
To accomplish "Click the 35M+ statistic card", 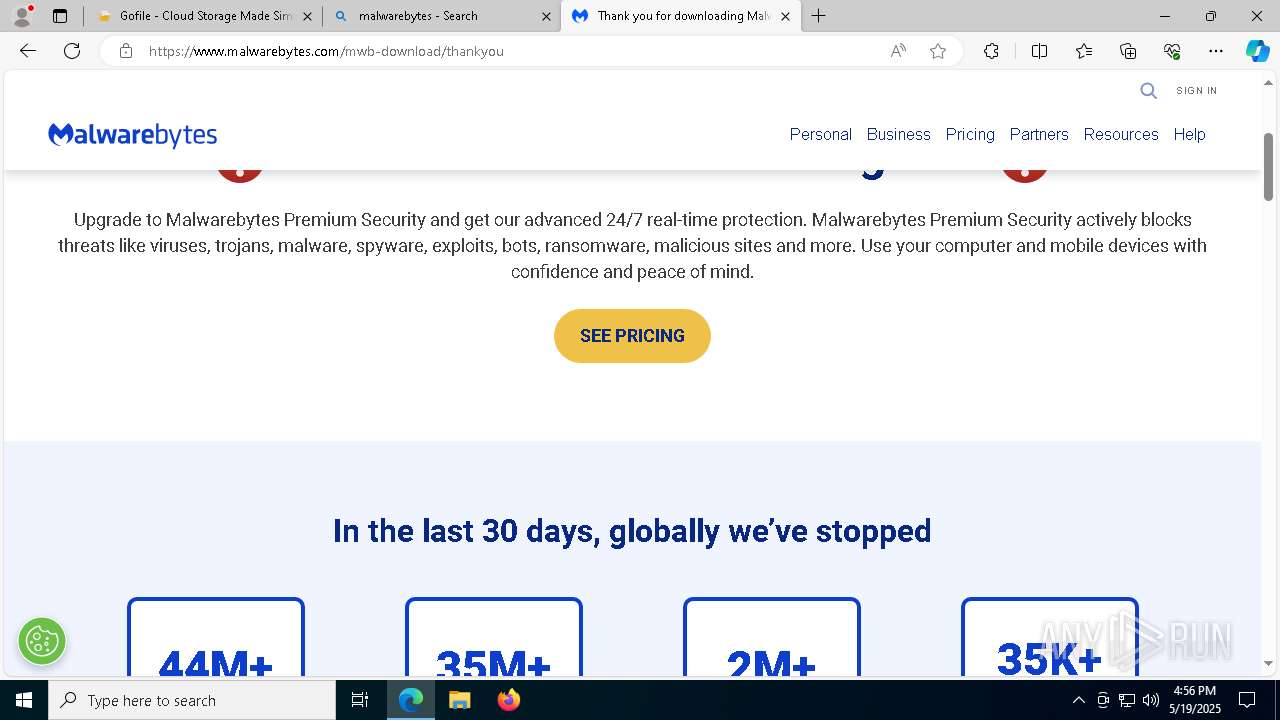I will tap(494, 637).
